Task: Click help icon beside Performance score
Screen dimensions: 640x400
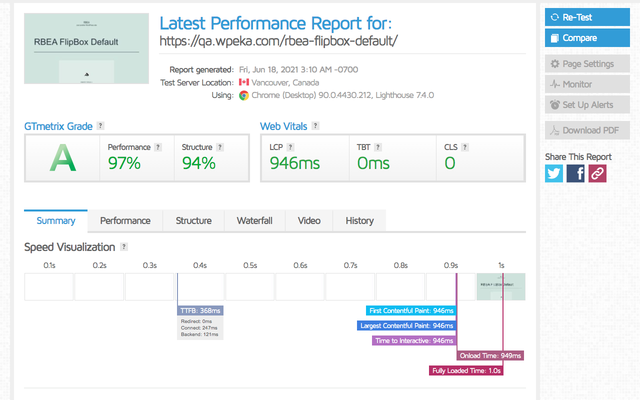Action: [158, 147]
